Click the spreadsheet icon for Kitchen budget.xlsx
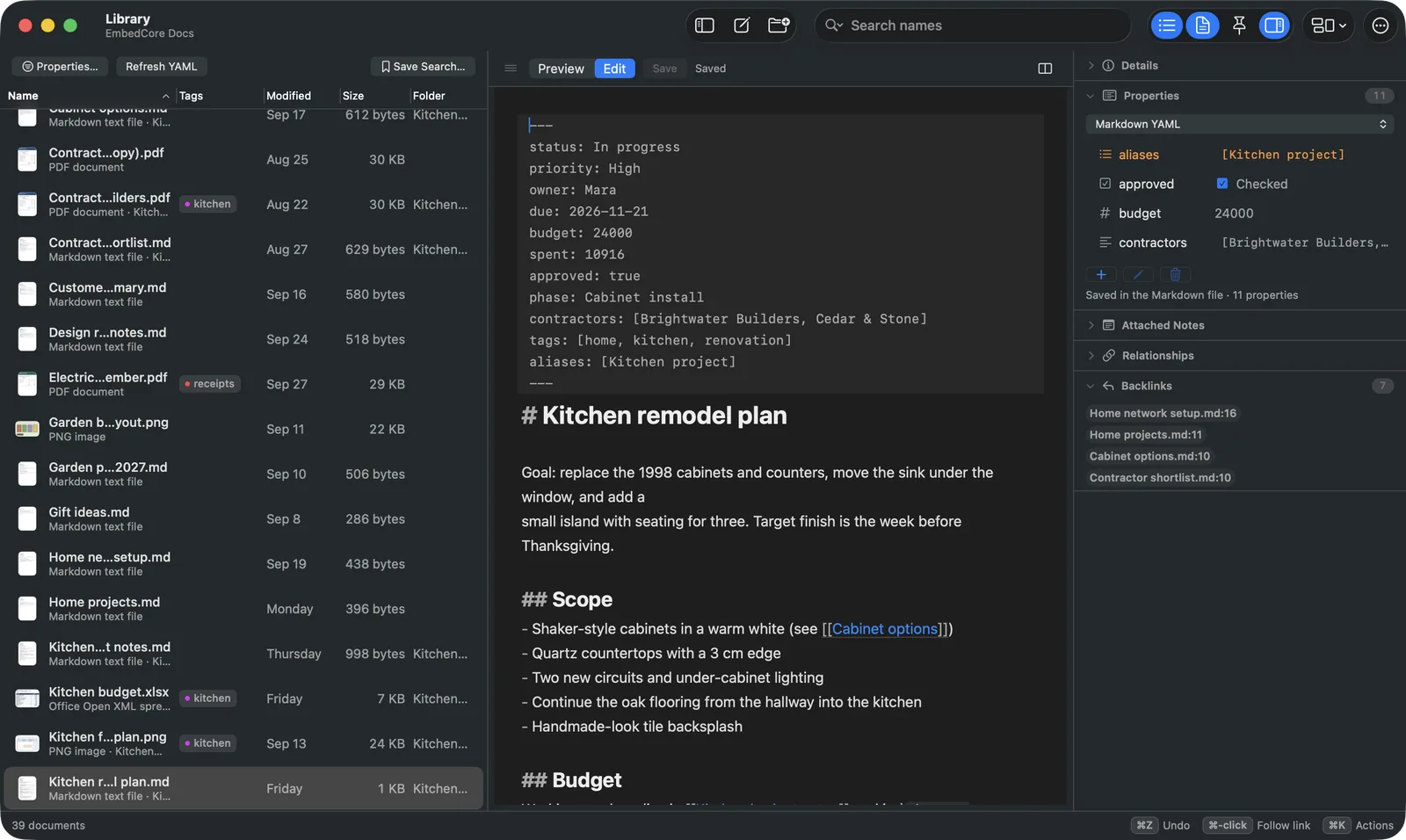This screenshot has width=1406, height=840. [27, 699]
